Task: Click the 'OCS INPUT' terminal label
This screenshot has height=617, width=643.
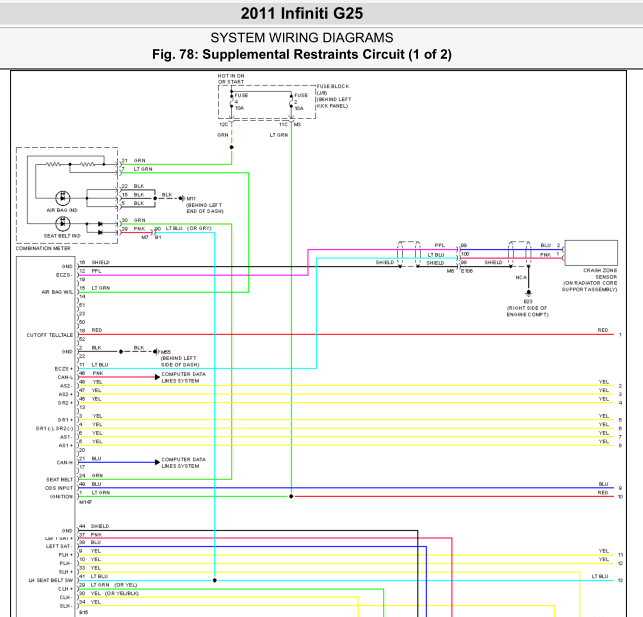Action: tap(59, 488)
